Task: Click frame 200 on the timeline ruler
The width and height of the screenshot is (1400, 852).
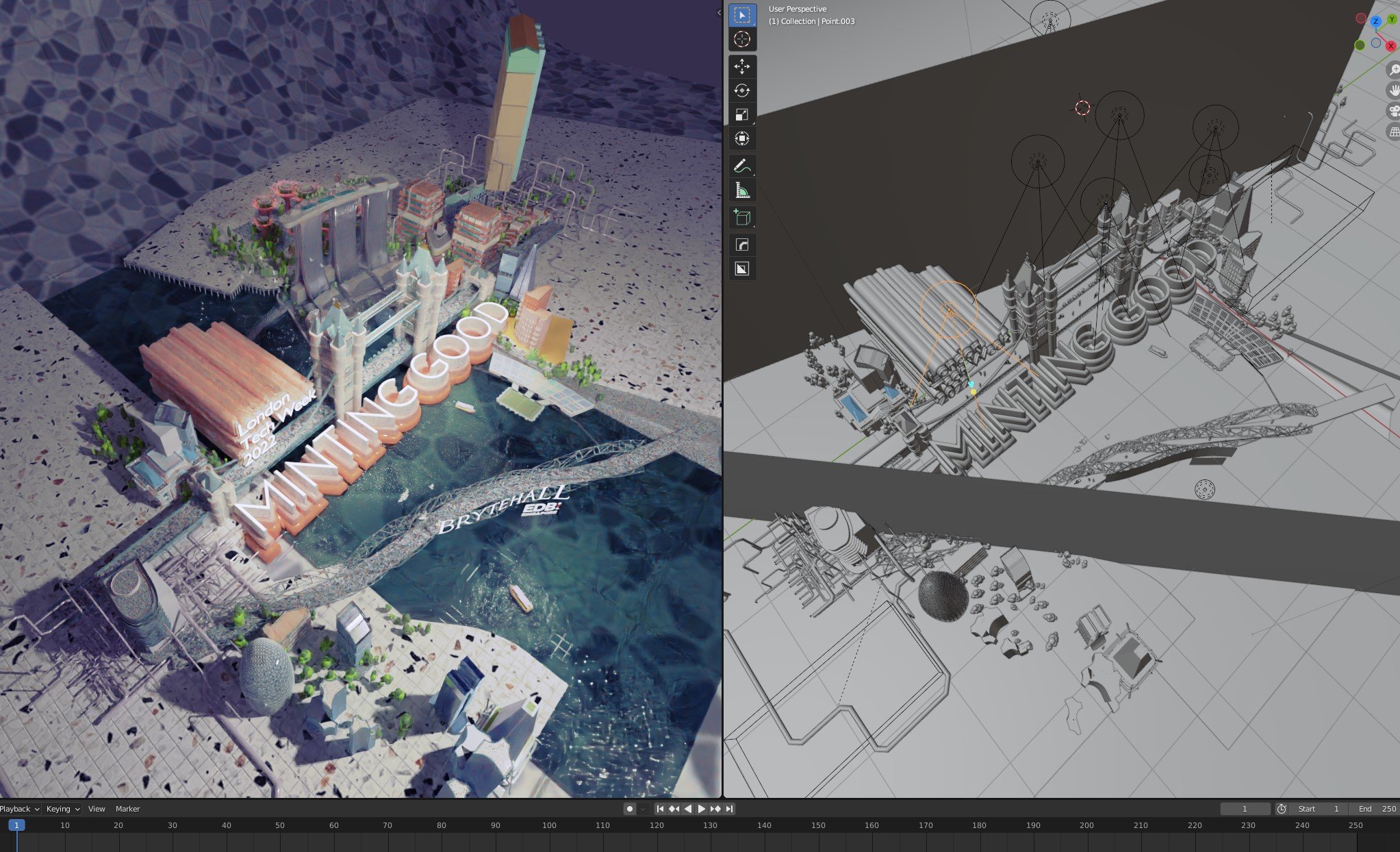Action: (x=1086, y=825)
